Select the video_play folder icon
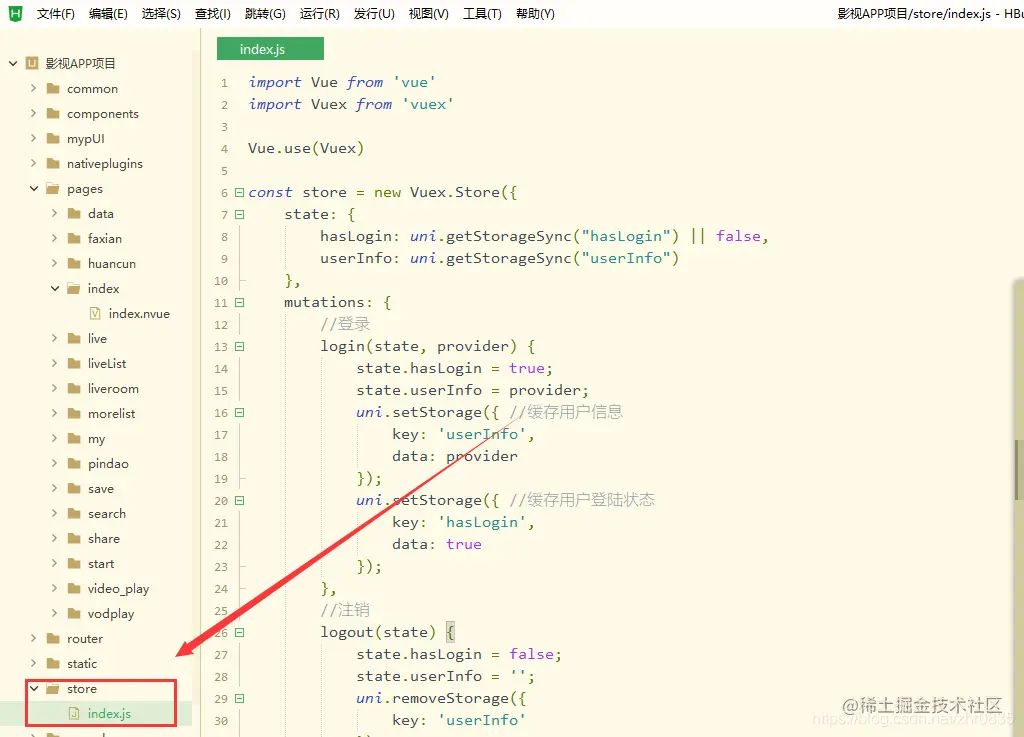1024x737 pixels. [74, 589]
